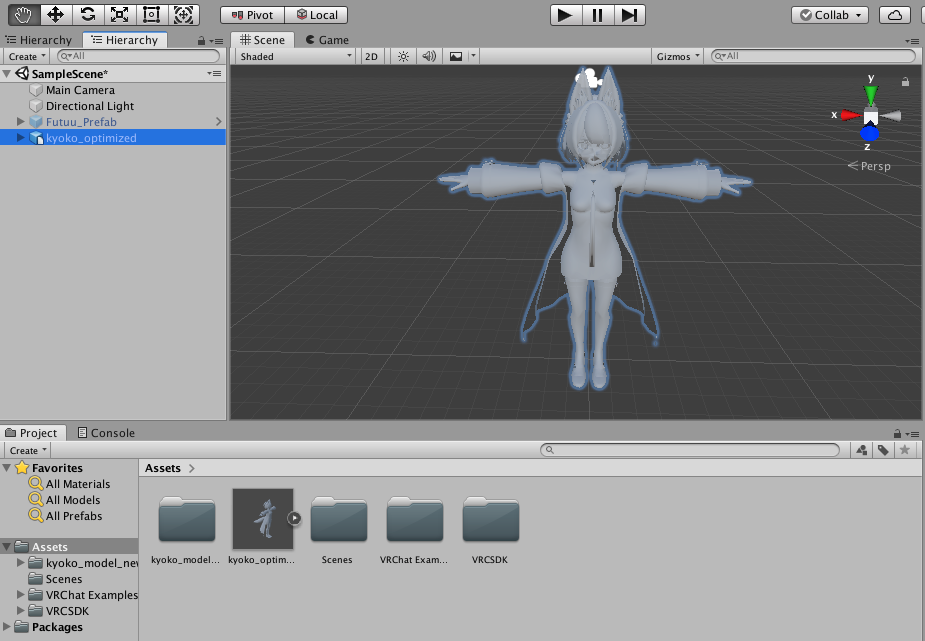The height and width of the screenshot is (641, 925).
Task: Toggle Pivot handle position
Action: pyautogui.click(x=252, y=15)
